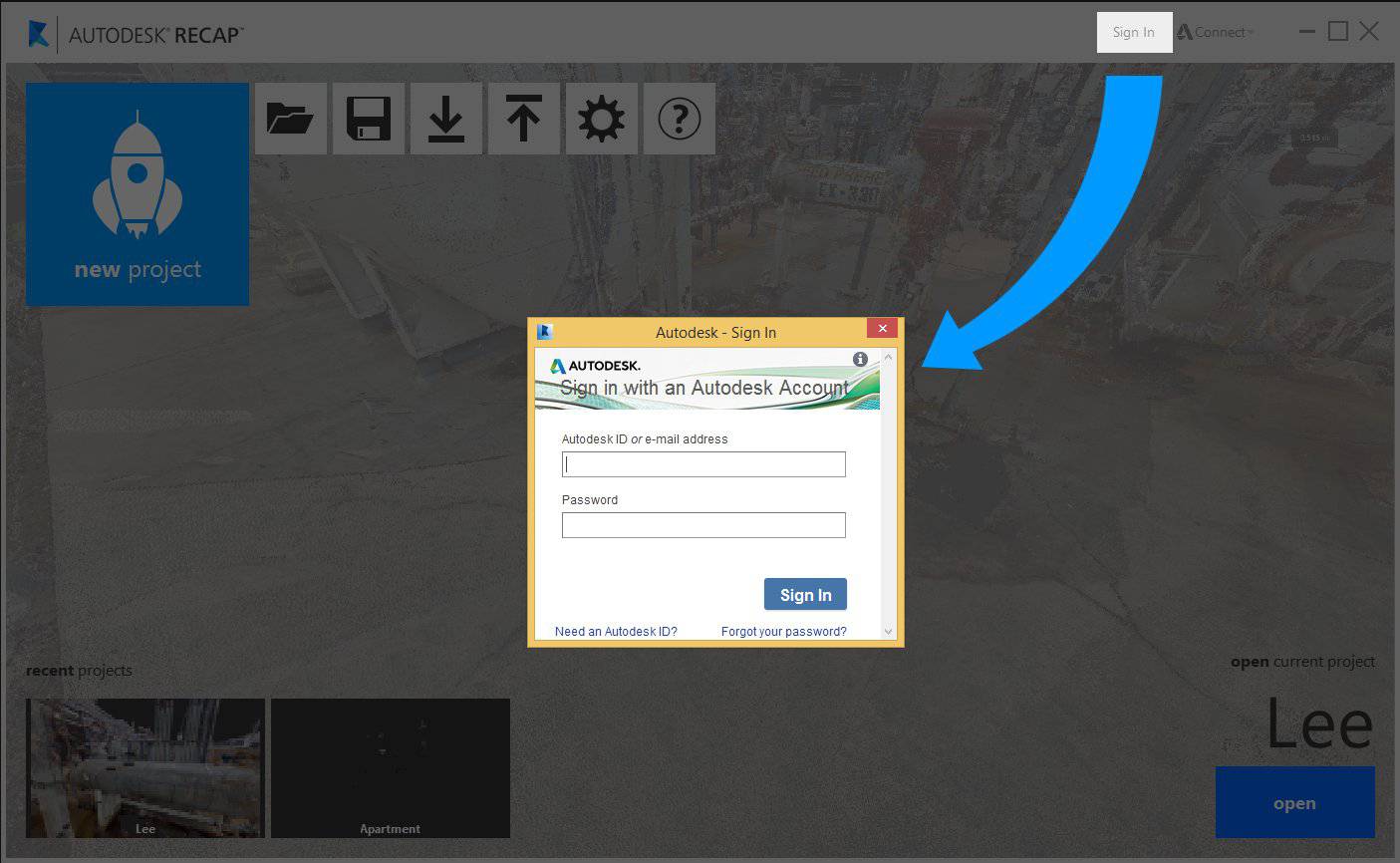Click the info icon in sign-in dialog
Image resolution: width=1400 pixels, height=863 pixels.
[x=860, y=359]
